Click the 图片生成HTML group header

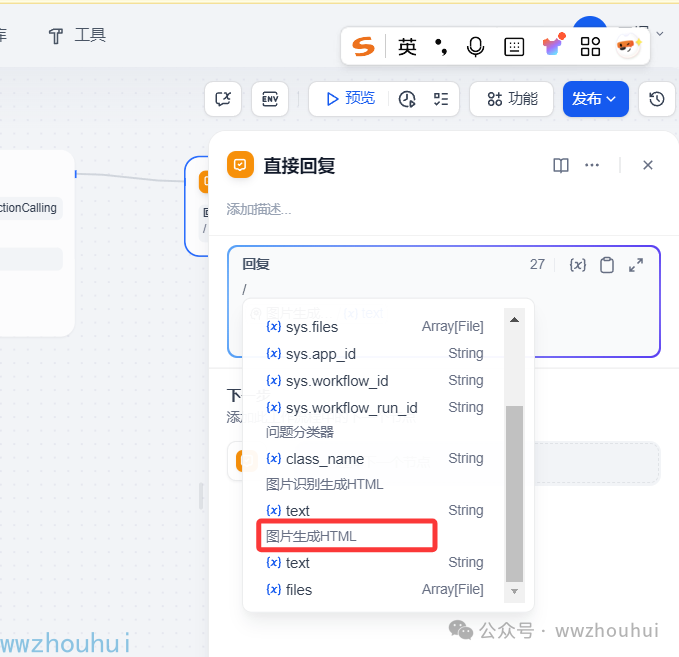coord(311,536)
